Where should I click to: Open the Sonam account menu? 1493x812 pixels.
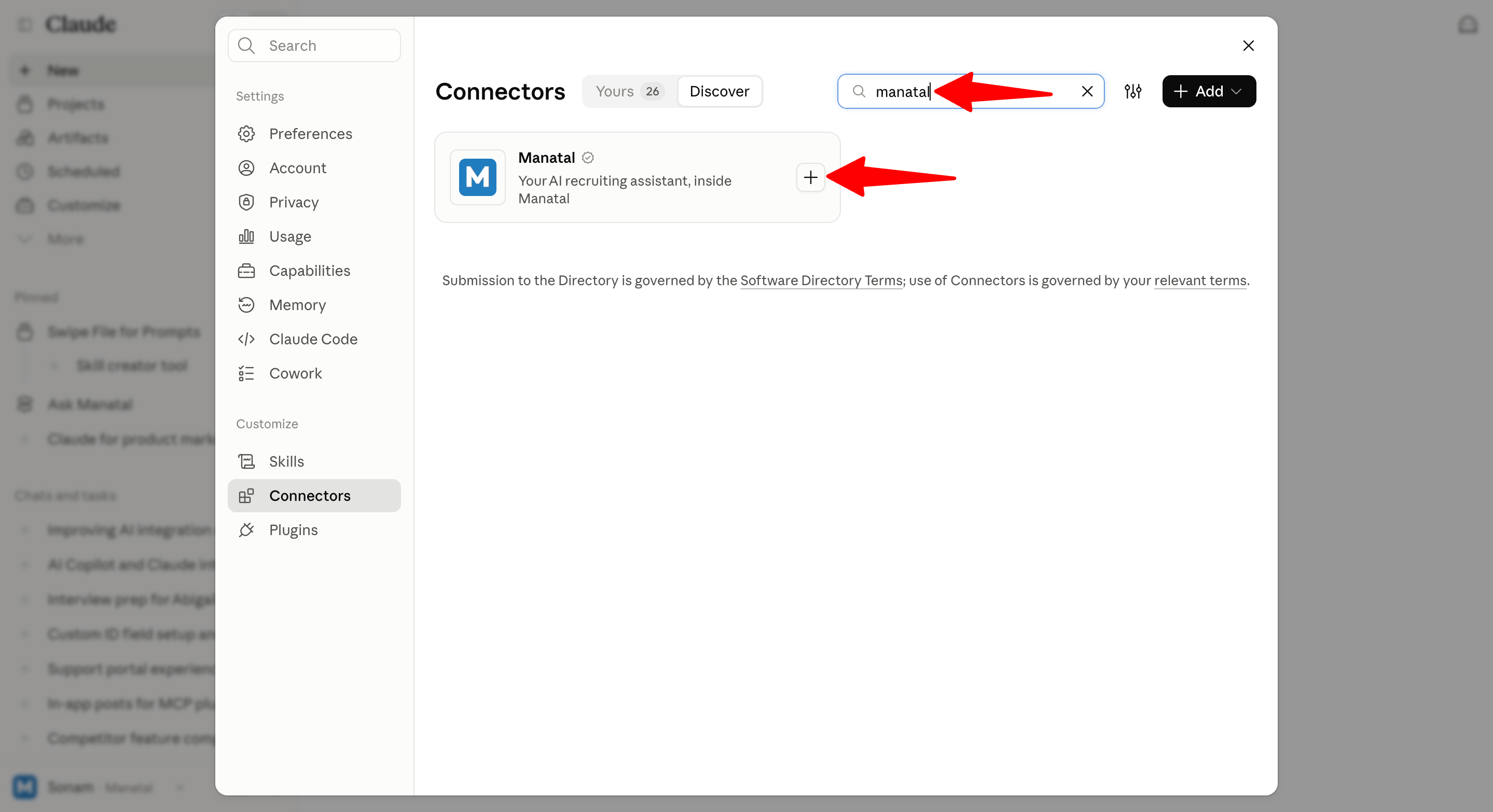point(99,787)
